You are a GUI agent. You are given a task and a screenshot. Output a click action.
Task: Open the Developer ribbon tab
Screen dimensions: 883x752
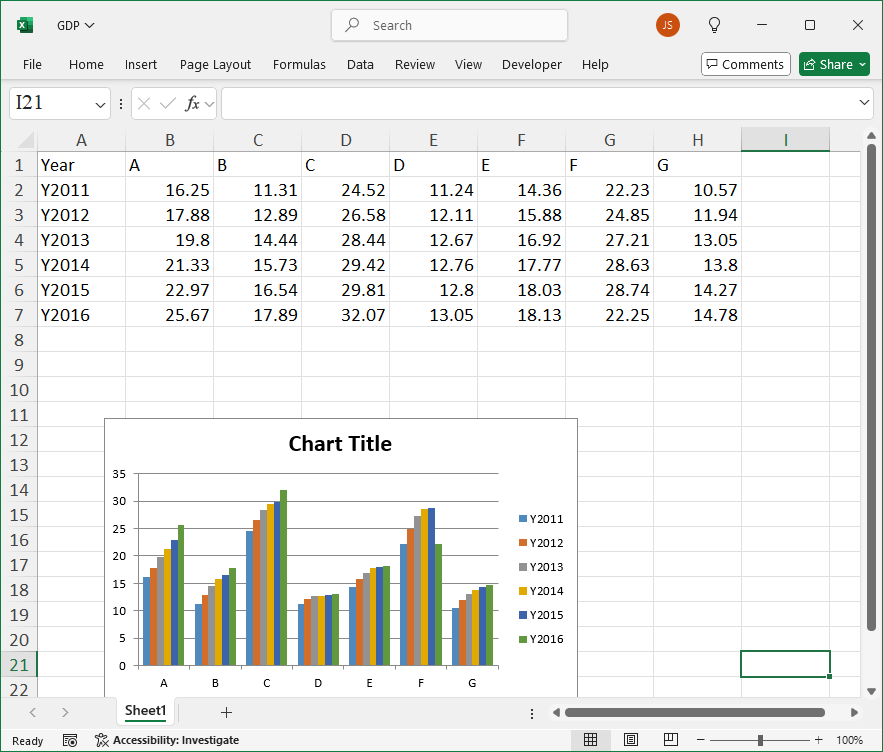[x=531, y=64]
